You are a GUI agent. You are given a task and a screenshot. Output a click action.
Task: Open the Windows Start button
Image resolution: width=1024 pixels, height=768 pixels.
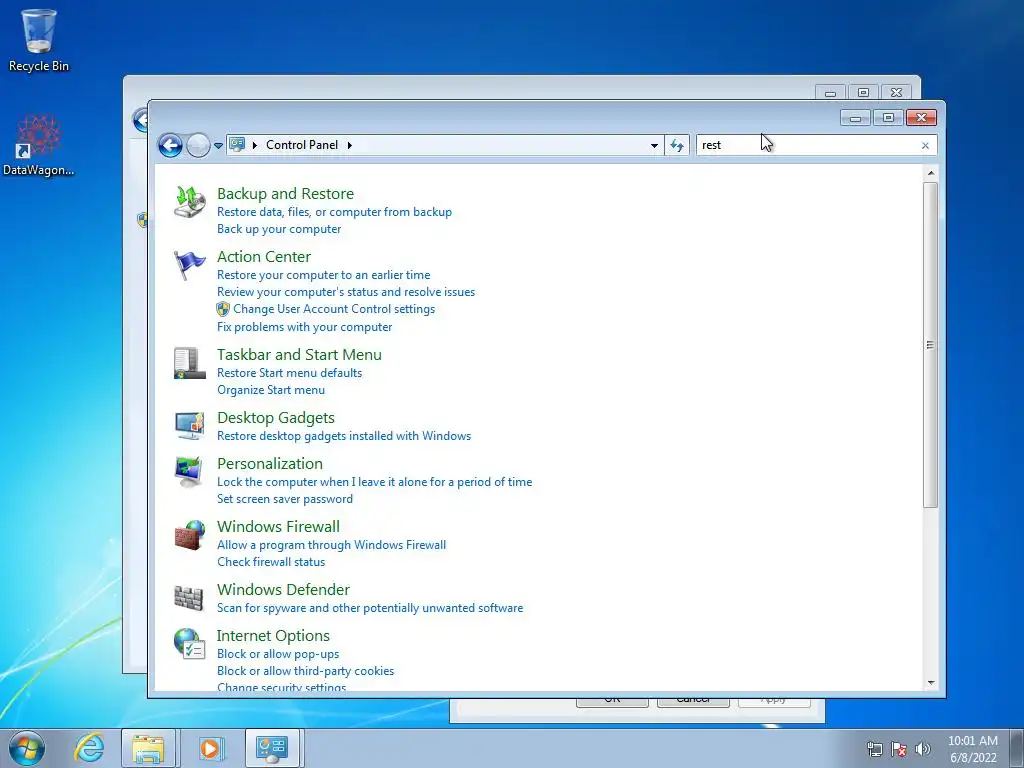point(27,748)
